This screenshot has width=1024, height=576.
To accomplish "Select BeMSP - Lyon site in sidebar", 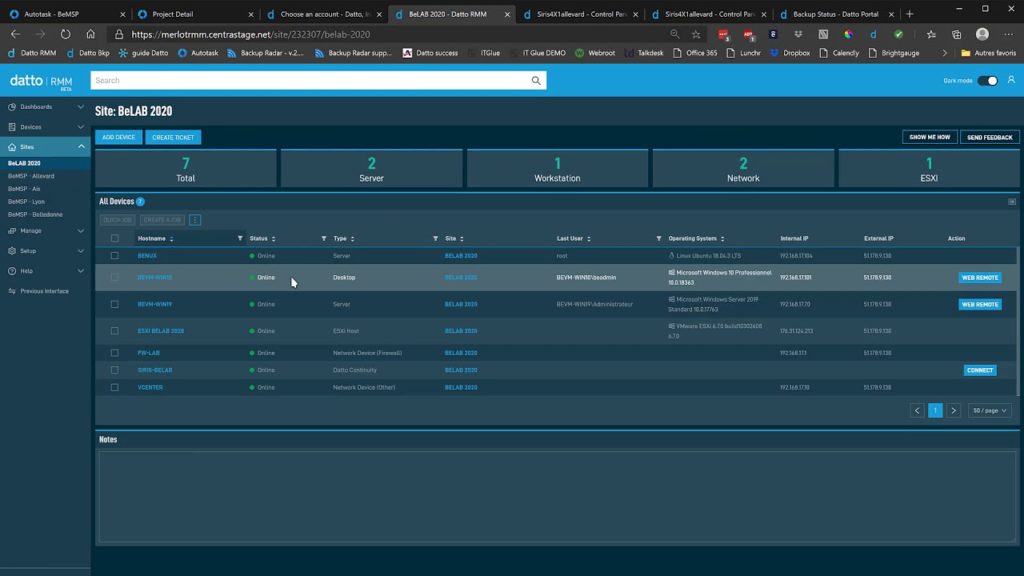I will click(x=26, y=201).
